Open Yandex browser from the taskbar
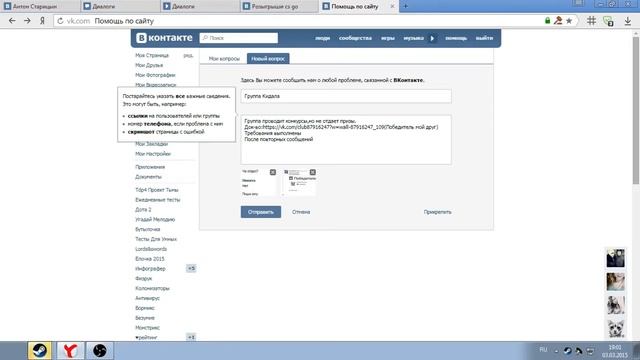Viewport: 640px width, 360px height. [70, 351]
